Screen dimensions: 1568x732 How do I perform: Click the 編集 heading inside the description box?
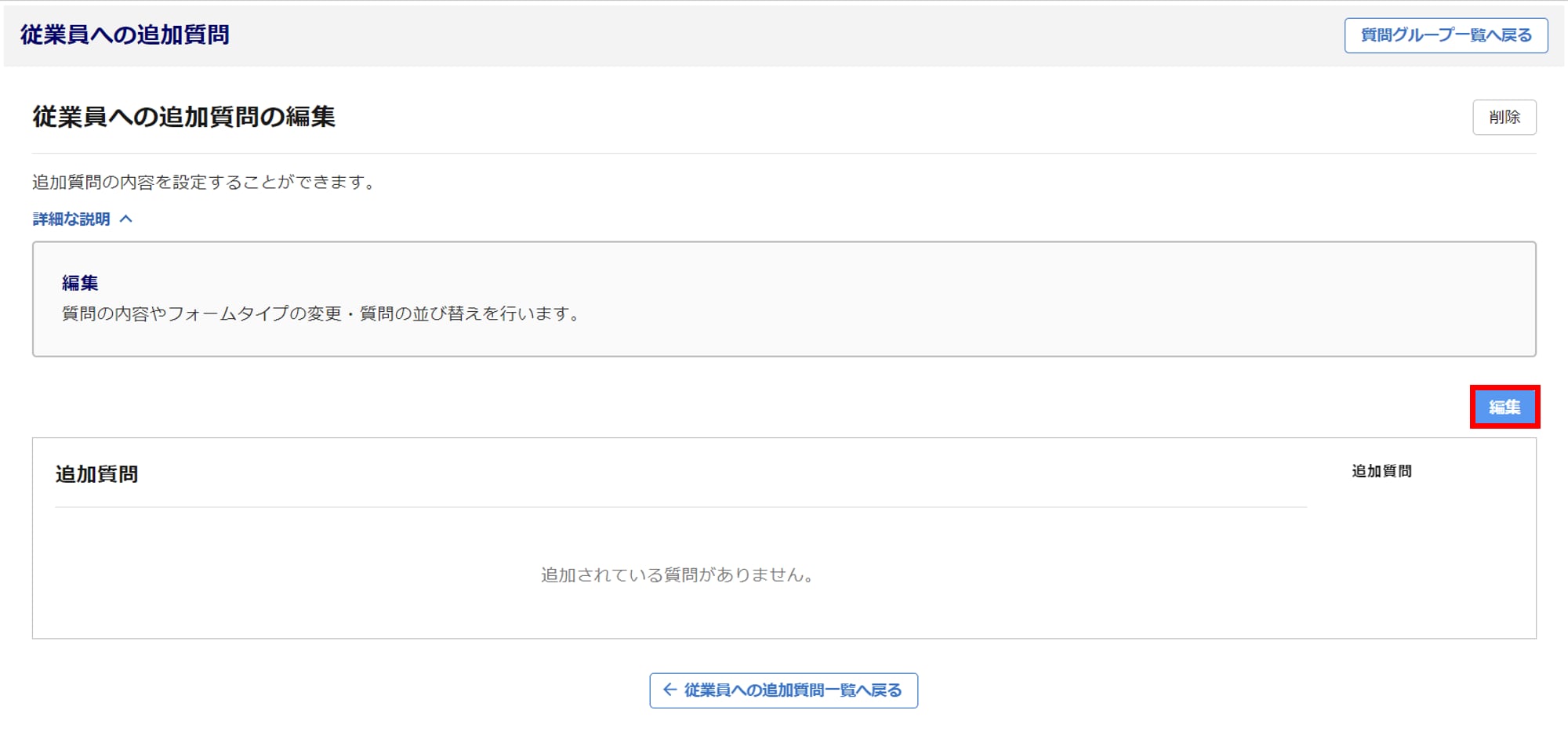click(80, 283)
